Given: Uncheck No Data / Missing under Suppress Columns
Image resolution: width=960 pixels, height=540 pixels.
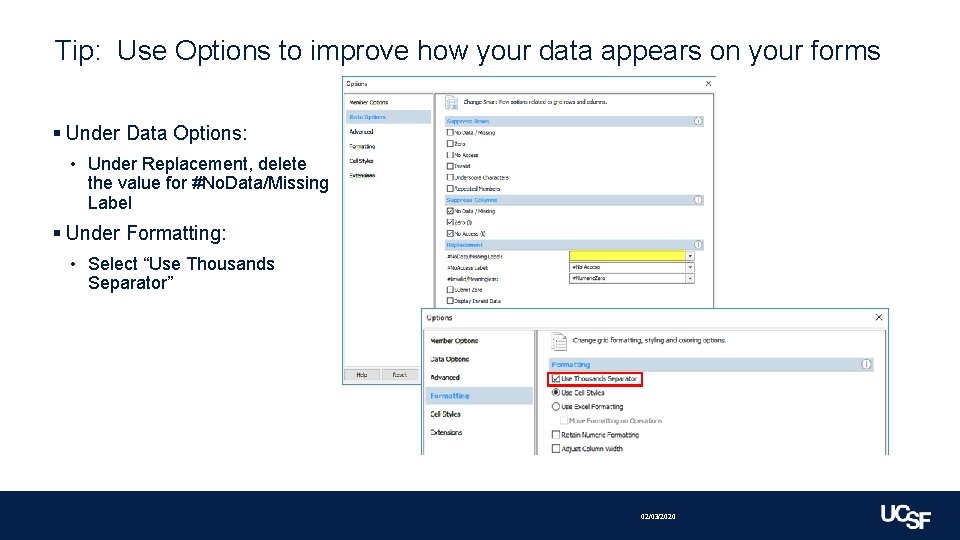Looking at the screenshot, I should click(450, 211).
